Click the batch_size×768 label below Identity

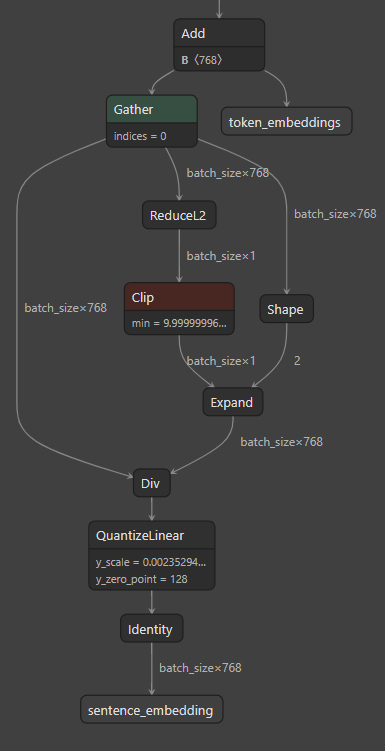tap(200, 668)
